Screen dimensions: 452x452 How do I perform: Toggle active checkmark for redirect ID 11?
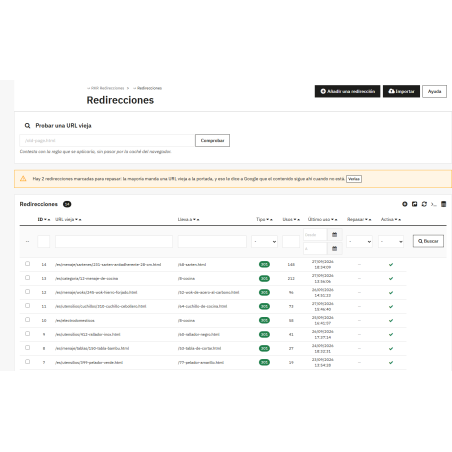click(391, 306)
